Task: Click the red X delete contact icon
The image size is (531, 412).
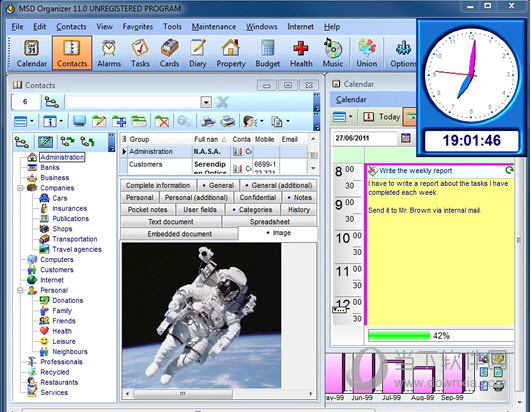Action: click(x=162, y=121)
